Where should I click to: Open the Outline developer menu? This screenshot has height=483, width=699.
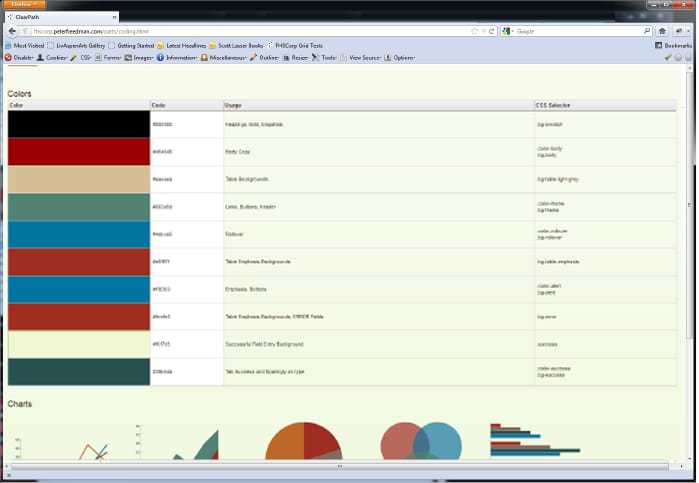[x=265, y=58]
